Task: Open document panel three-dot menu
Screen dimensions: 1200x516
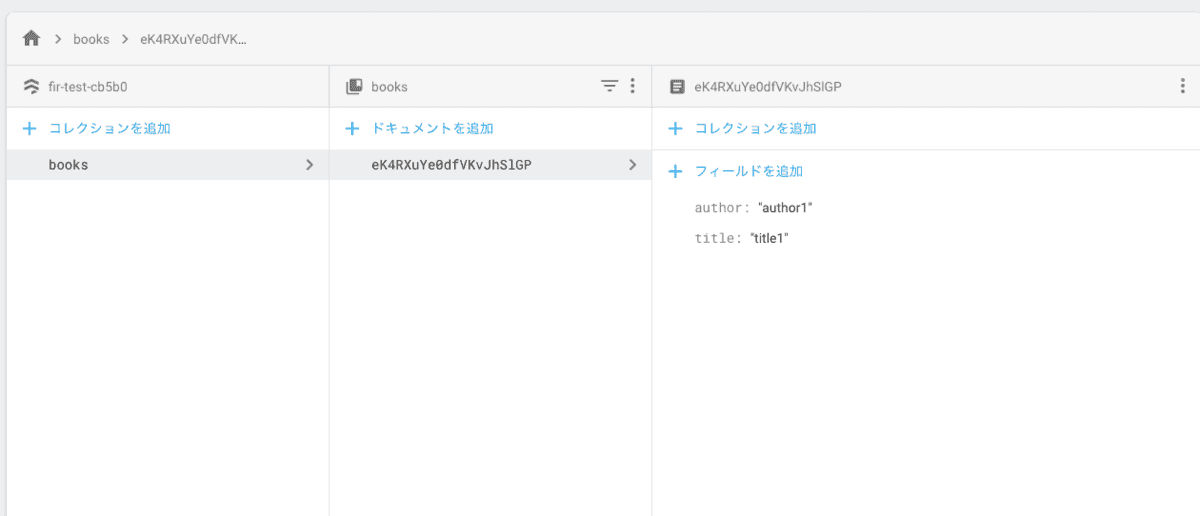Action: (x=1182, y=87)
